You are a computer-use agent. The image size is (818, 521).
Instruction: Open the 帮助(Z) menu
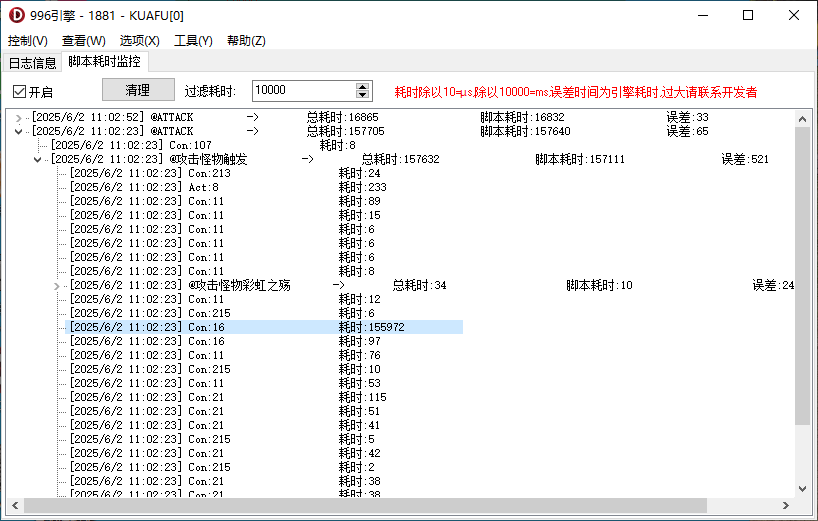tap(246, 41)
